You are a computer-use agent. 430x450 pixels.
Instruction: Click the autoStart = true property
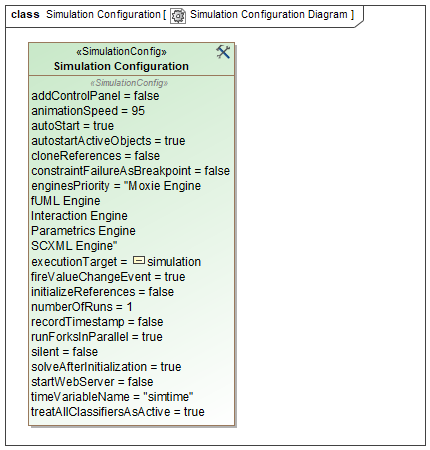pos(73,126)
